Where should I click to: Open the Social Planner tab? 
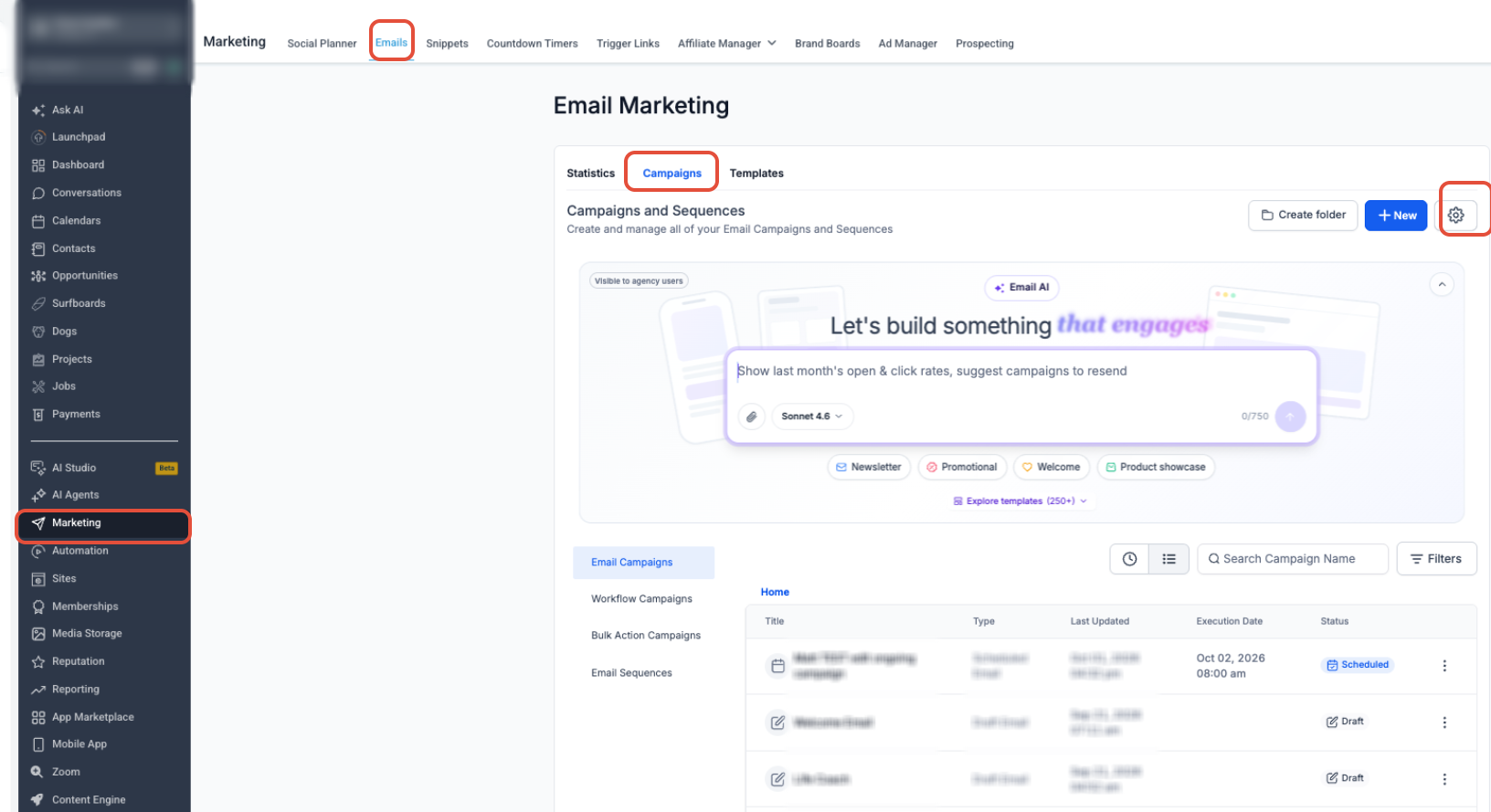pos(322,43)
